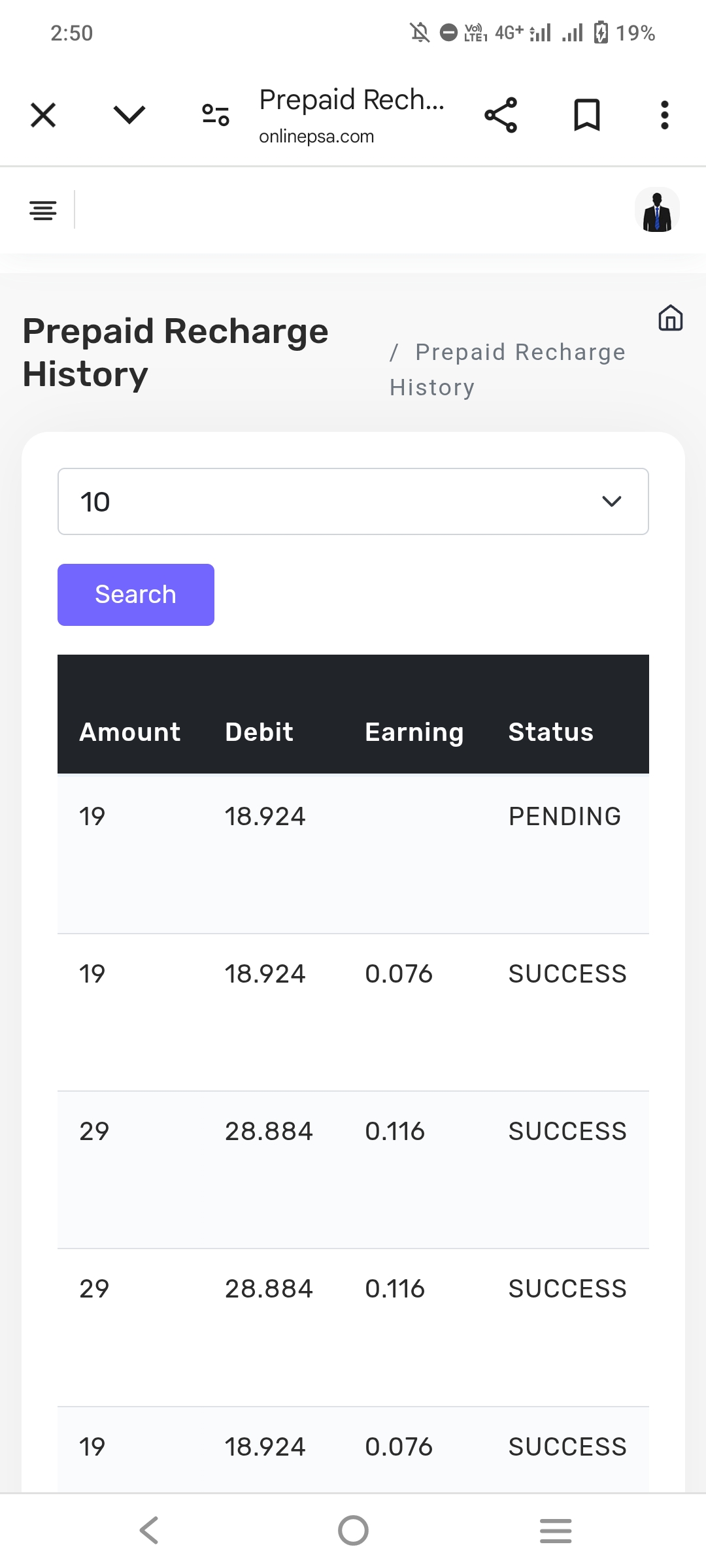The image size is (706, 1568).
Task: Tap the Android home navigation button
Action: (353, 1531)
